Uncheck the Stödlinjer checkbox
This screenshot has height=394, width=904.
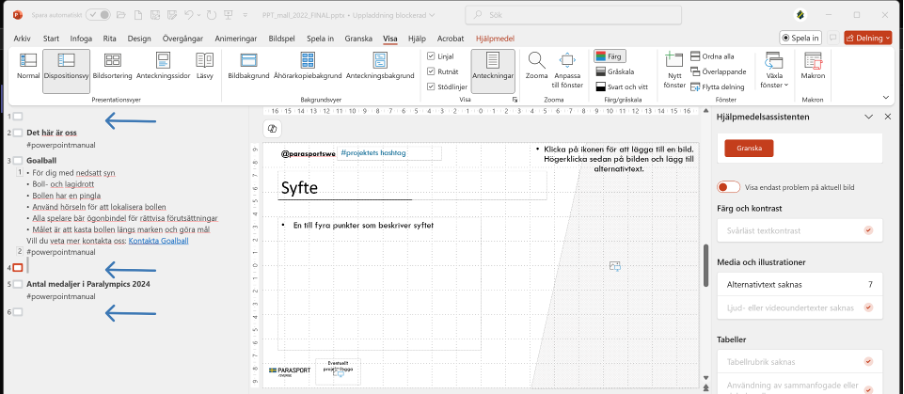click(431, 87)
